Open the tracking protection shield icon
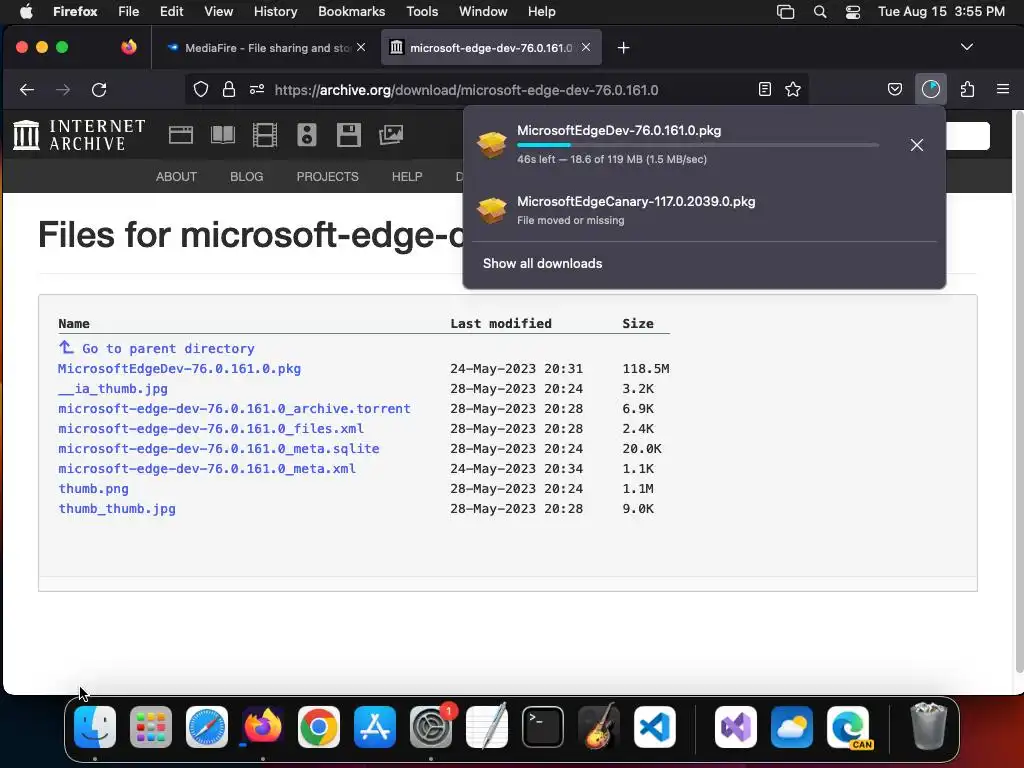The image size is (1024, 768). [x=201, y=89]
